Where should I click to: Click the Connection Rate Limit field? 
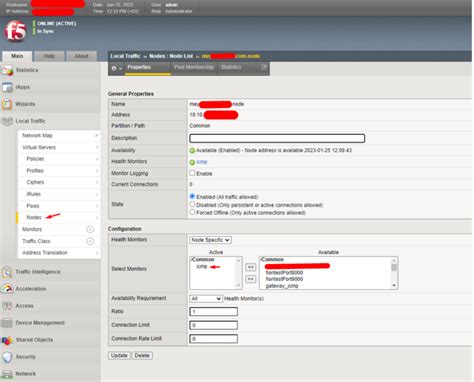tap(213, 339)
